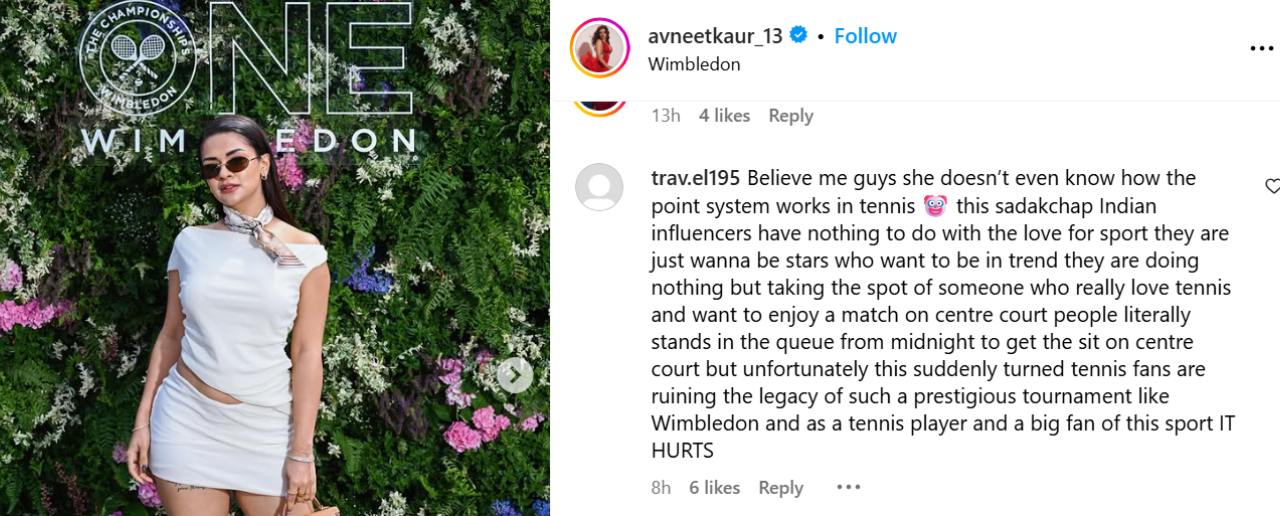Open trav.el195 username profile link
The height and width of the screenshot is (516, 1280).
(x=695, y=178)
